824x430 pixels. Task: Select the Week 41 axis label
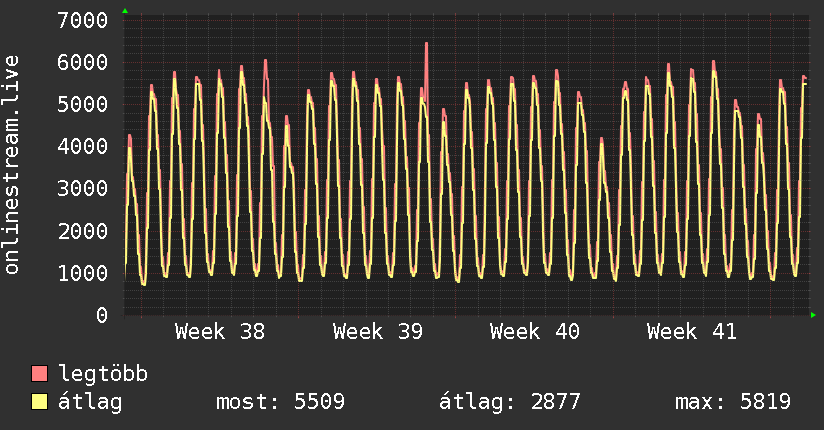pyautogui.click(x=692, y=332)
